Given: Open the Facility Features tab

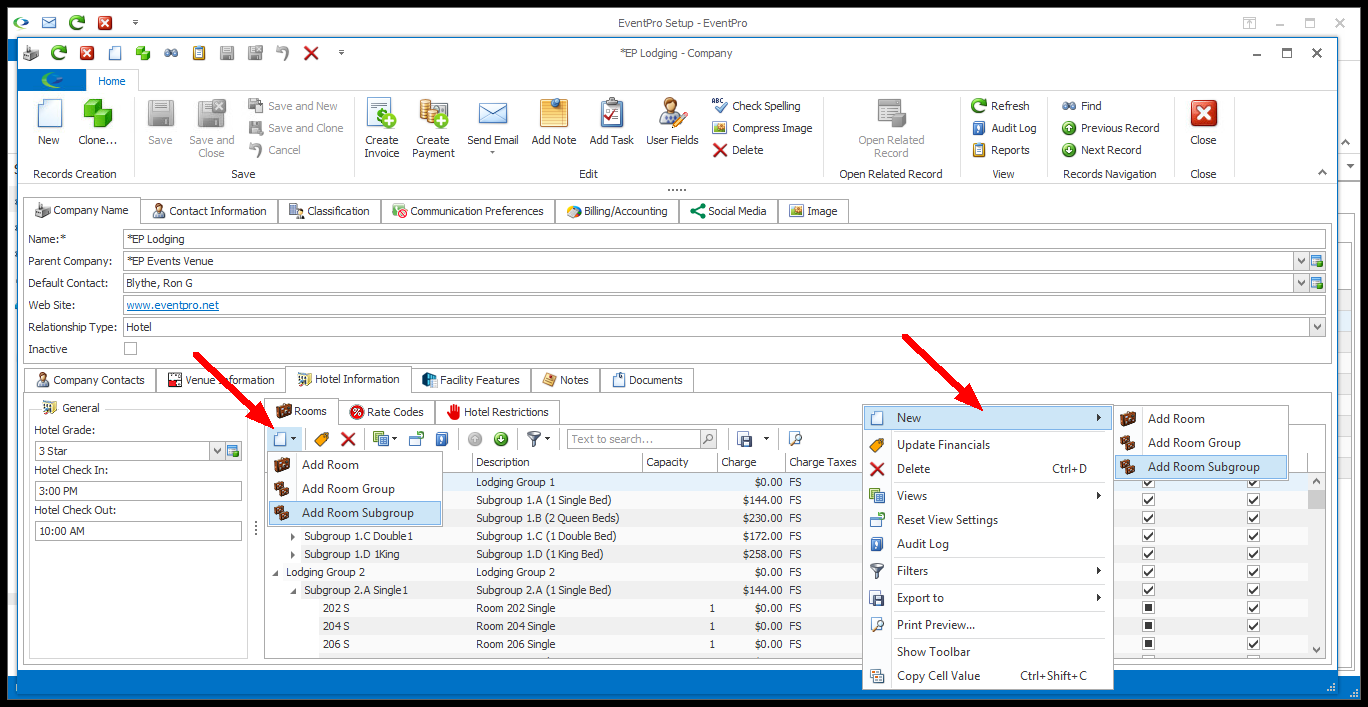Looking at the screenshot, I should coord(471,380).
